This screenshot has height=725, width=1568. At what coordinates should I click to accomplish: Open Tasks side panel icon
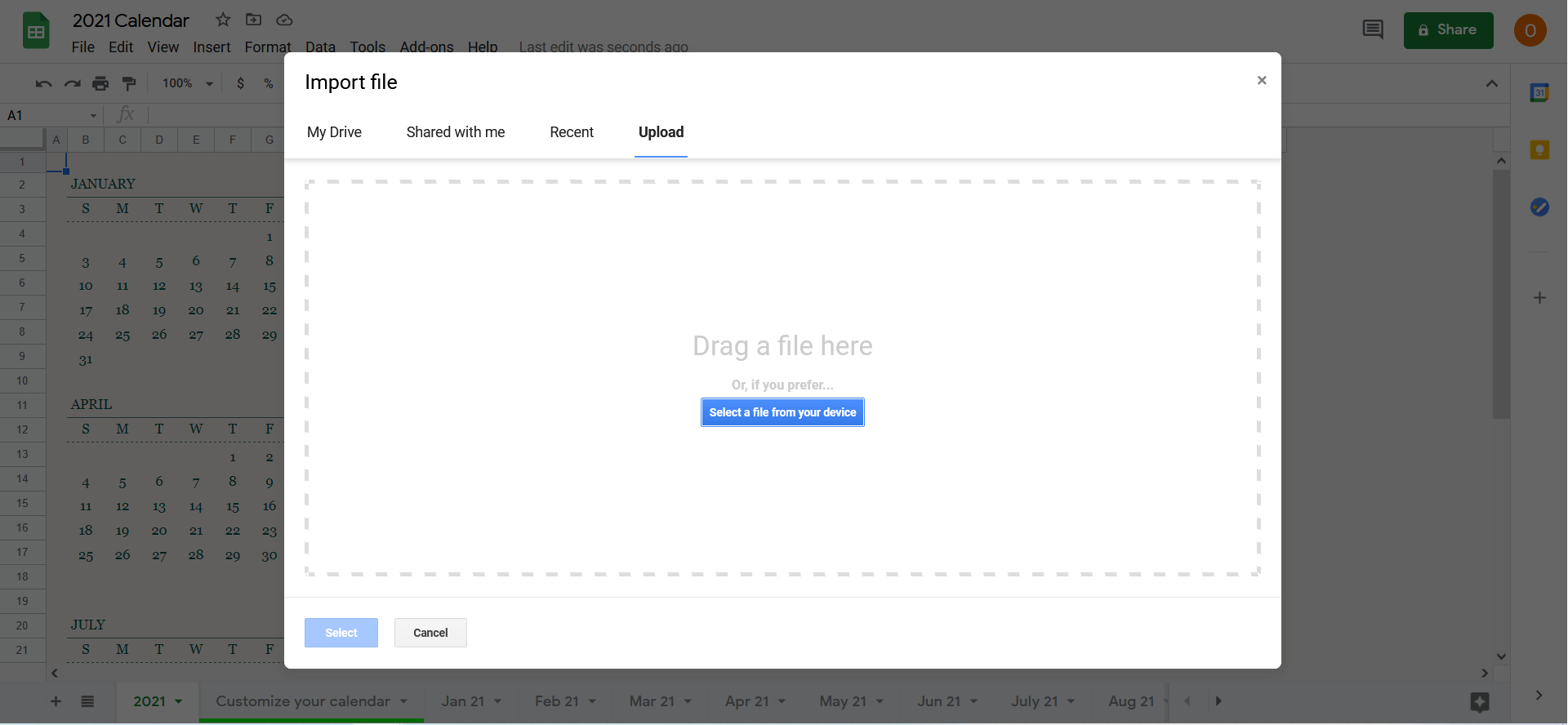[x=1539, y=207]
